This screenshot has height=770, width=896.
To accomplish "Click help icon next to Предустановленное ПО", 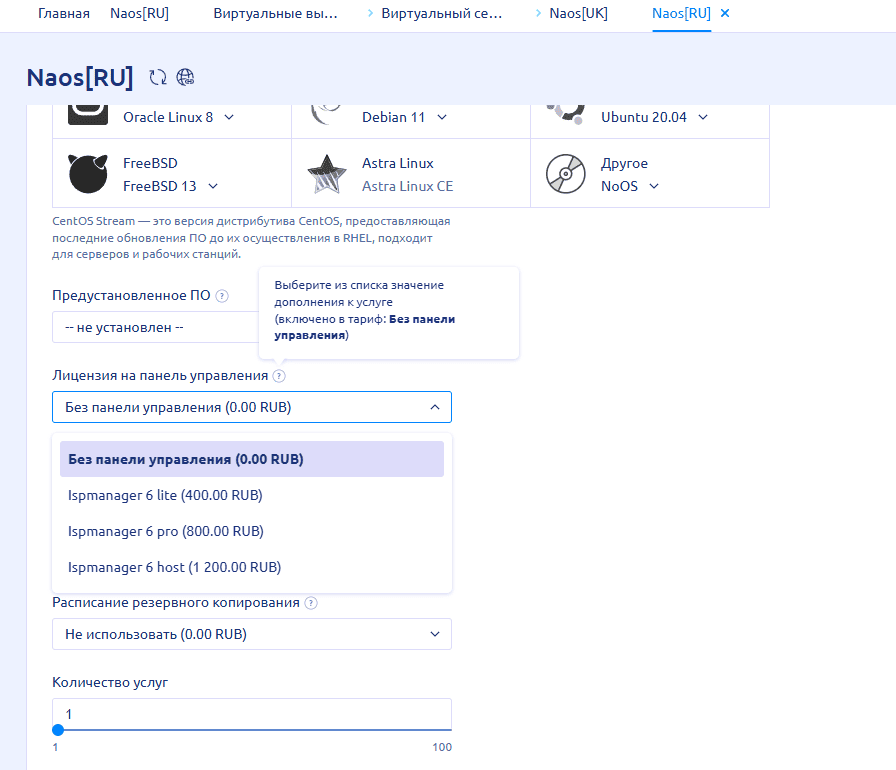I will tap(222, 296).
